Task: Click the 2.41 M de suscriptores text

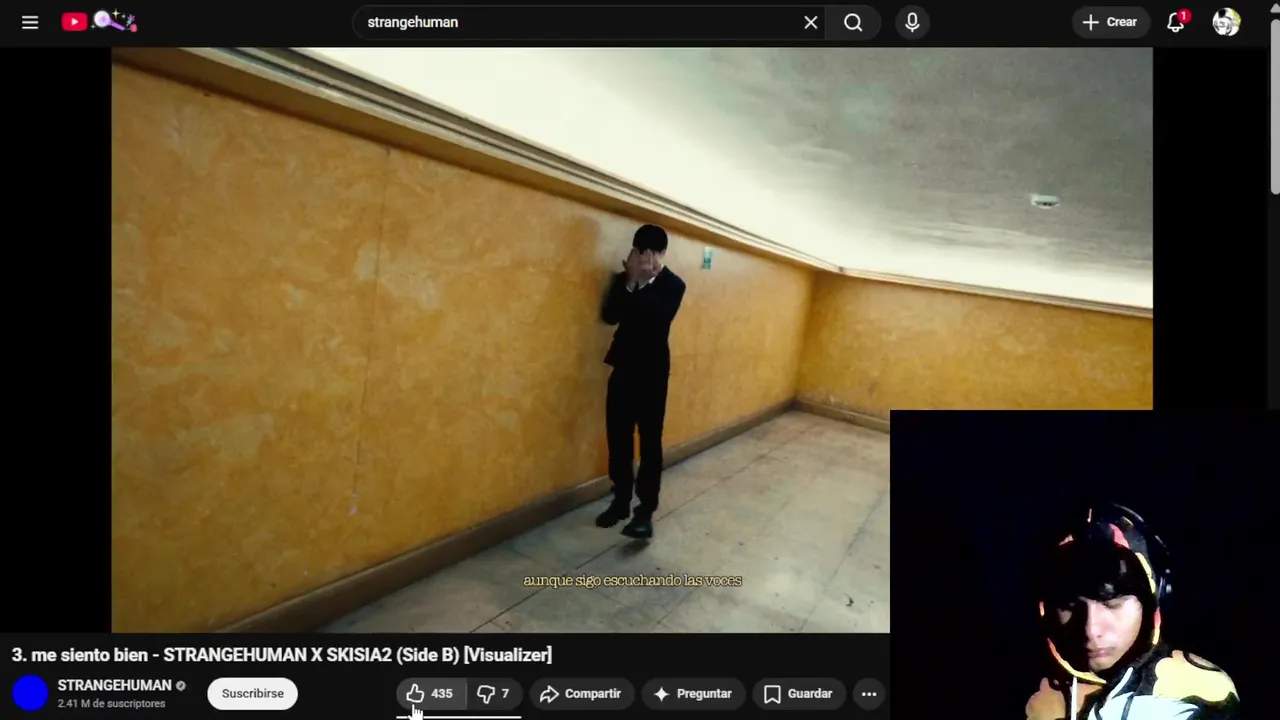Action: pos(111,704)
